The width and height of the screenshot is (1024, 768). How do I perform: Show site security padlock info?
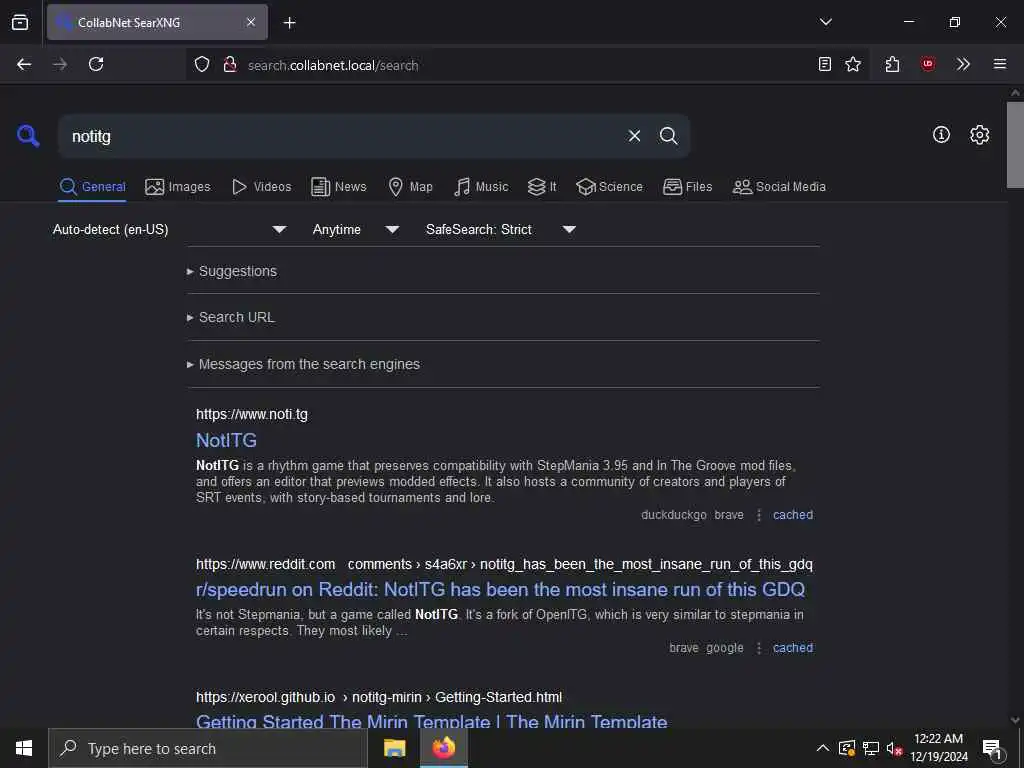pos(230,65)
